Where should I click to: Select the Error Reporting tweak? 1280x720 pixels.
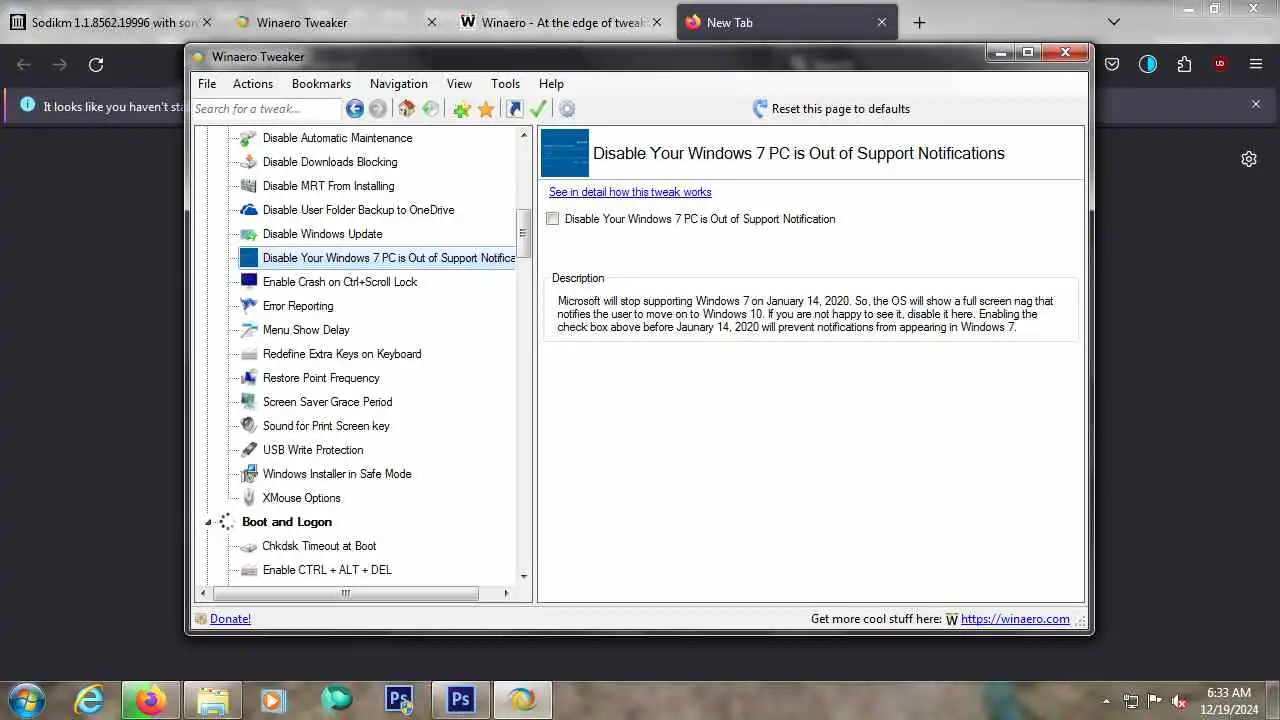point(298,306)
